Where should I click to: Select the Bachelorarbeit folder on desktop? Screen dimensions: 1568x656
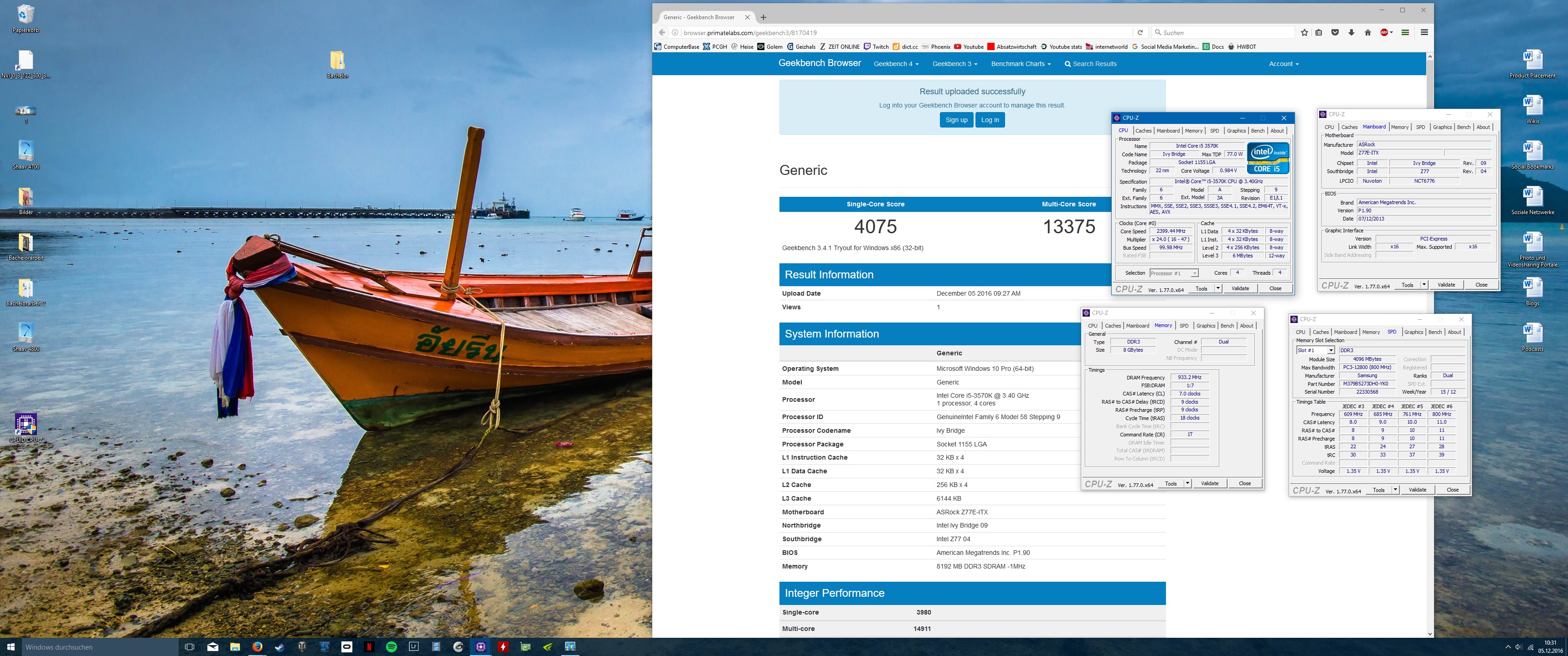(x=26, y=246)
